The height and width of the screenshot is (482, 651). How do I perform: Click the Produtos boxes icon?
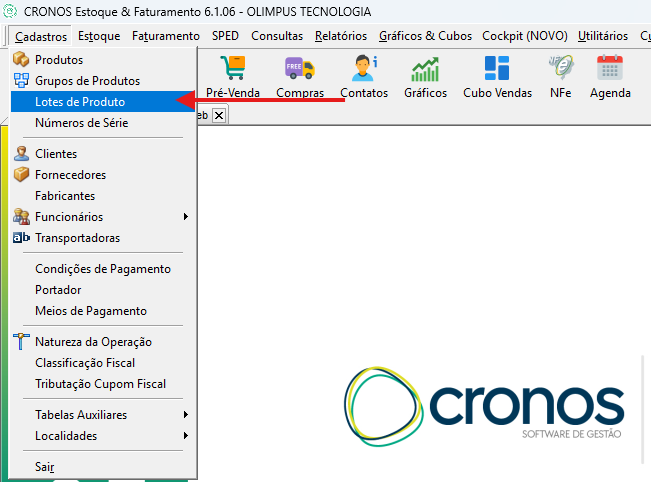pos(21,59)
